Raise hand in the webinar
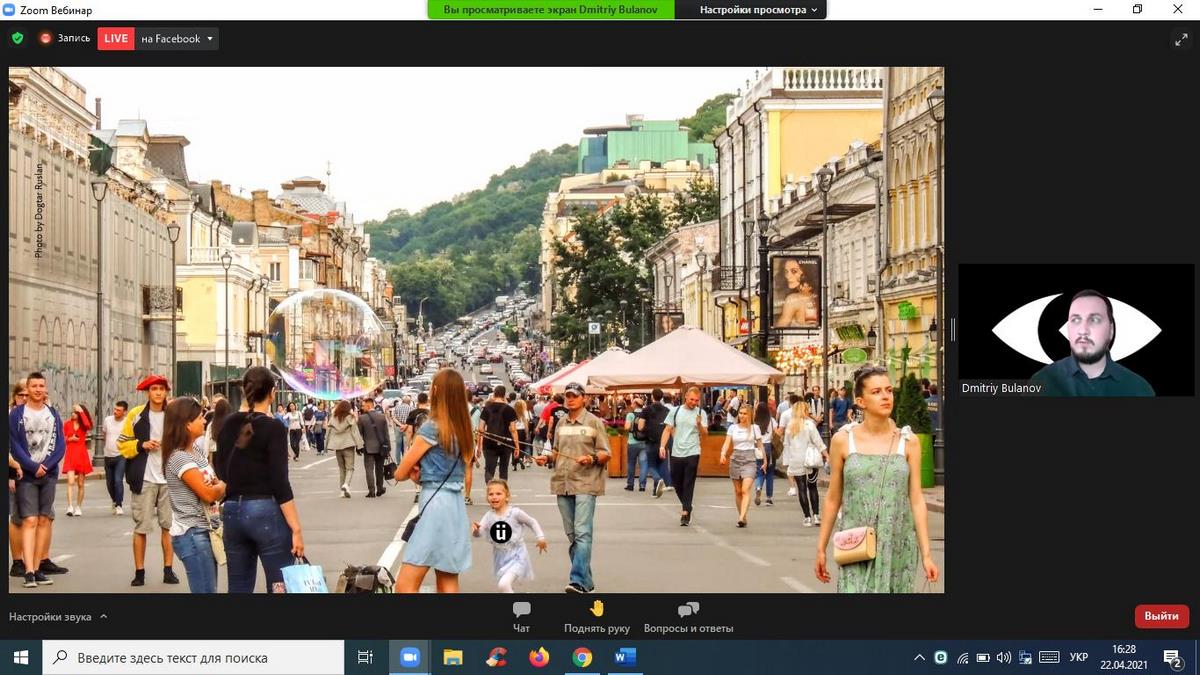The height and width of the screenshot is (675, 1200). [x=597, y=617]
